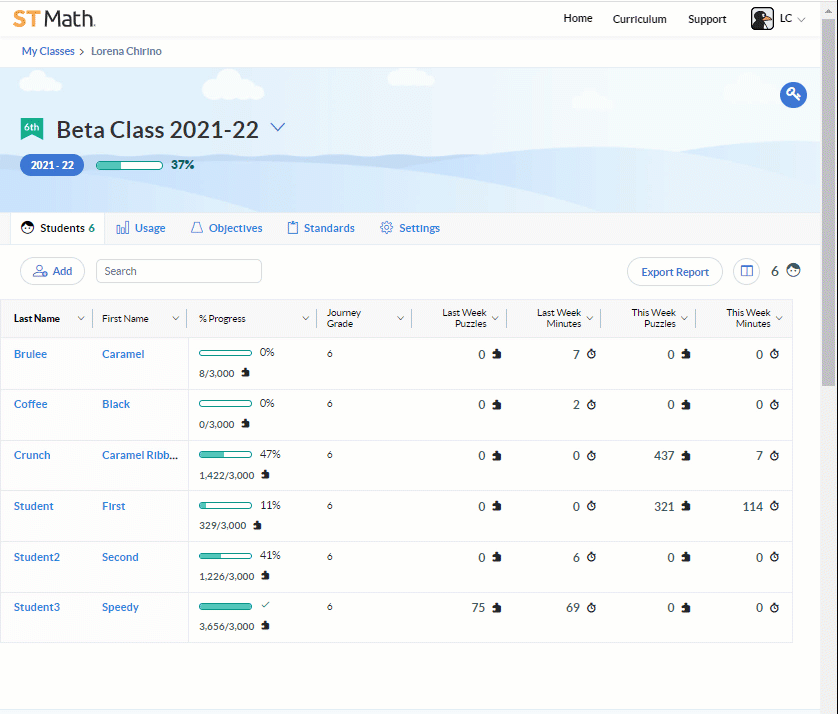Open the Curriculum menu item
This screenshot has width=838, height=714.
click(x=639, y=19)
